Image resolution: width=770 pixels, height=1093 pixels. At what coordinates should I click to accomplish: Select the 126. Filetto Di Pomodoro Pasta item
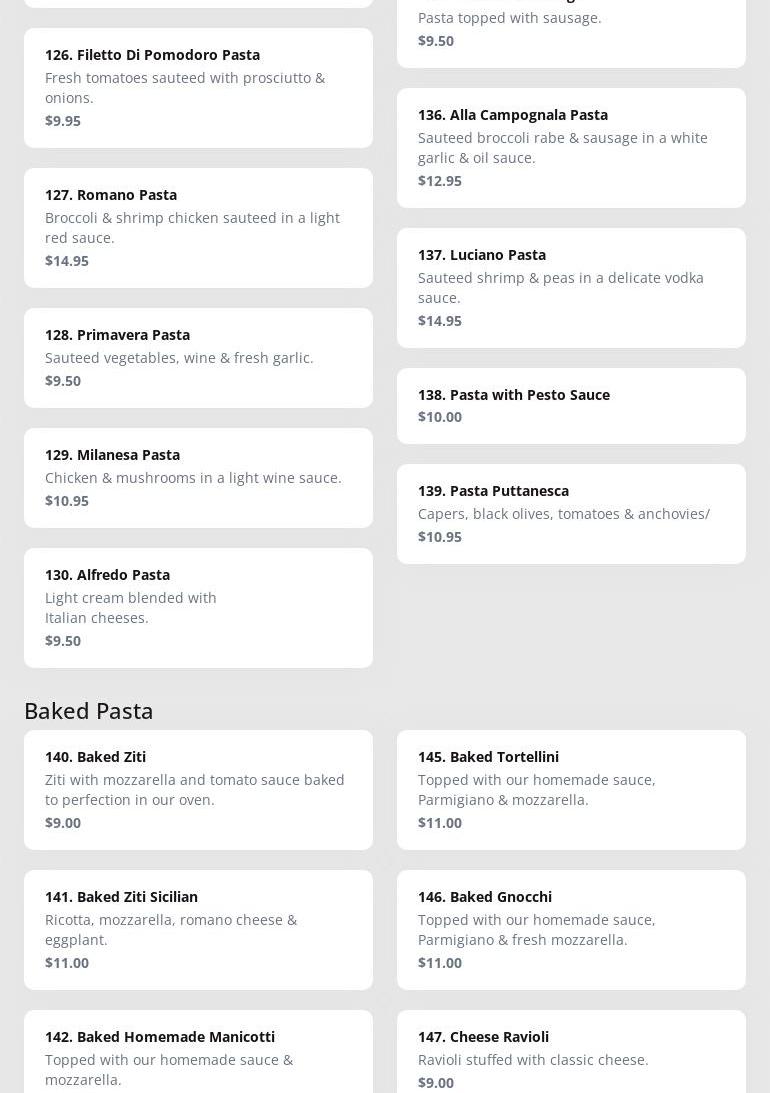198,88
